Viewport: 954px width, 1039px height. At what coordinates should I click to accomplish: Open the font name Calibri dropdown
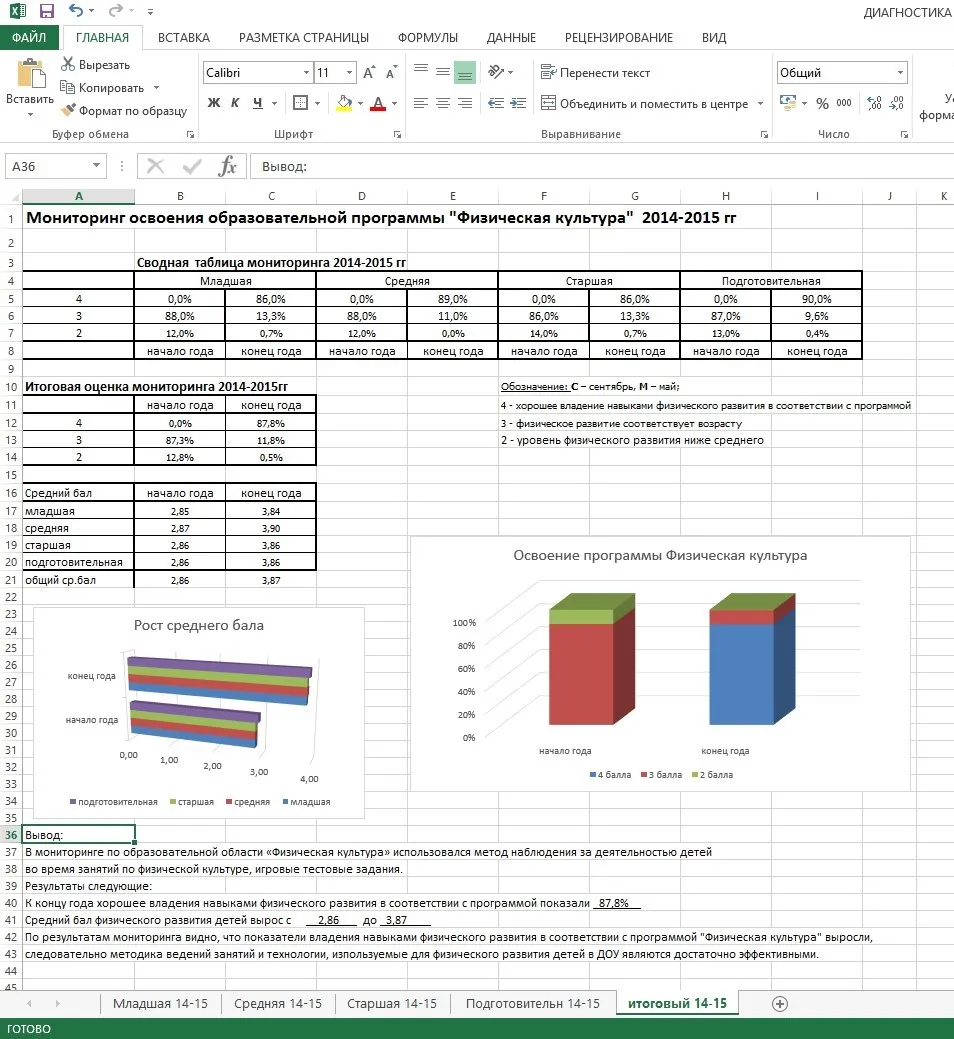(306, 72)
